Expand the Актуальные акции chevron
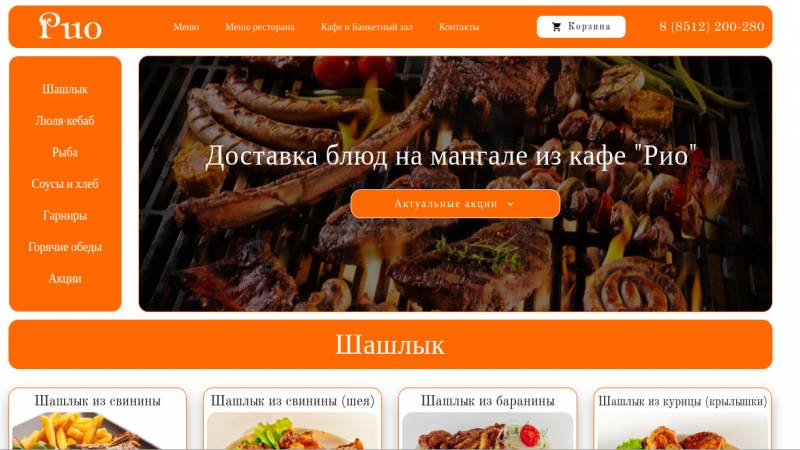The height and width of the screenshot is (450, 800). (x=510, y=204)
